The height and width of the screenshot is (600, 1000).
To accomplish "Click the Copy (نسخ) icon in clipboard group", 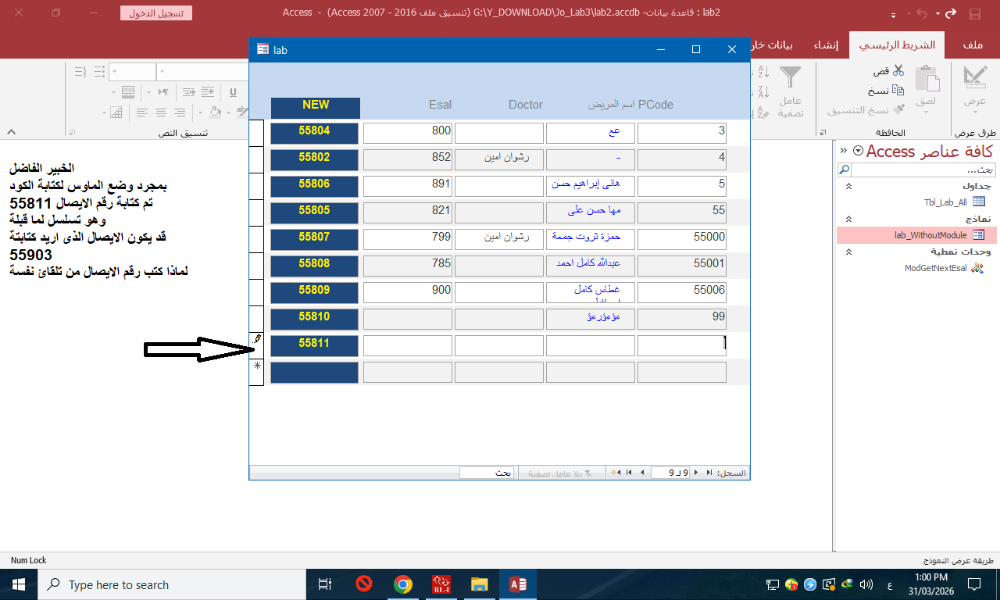I will coord(899,90).
